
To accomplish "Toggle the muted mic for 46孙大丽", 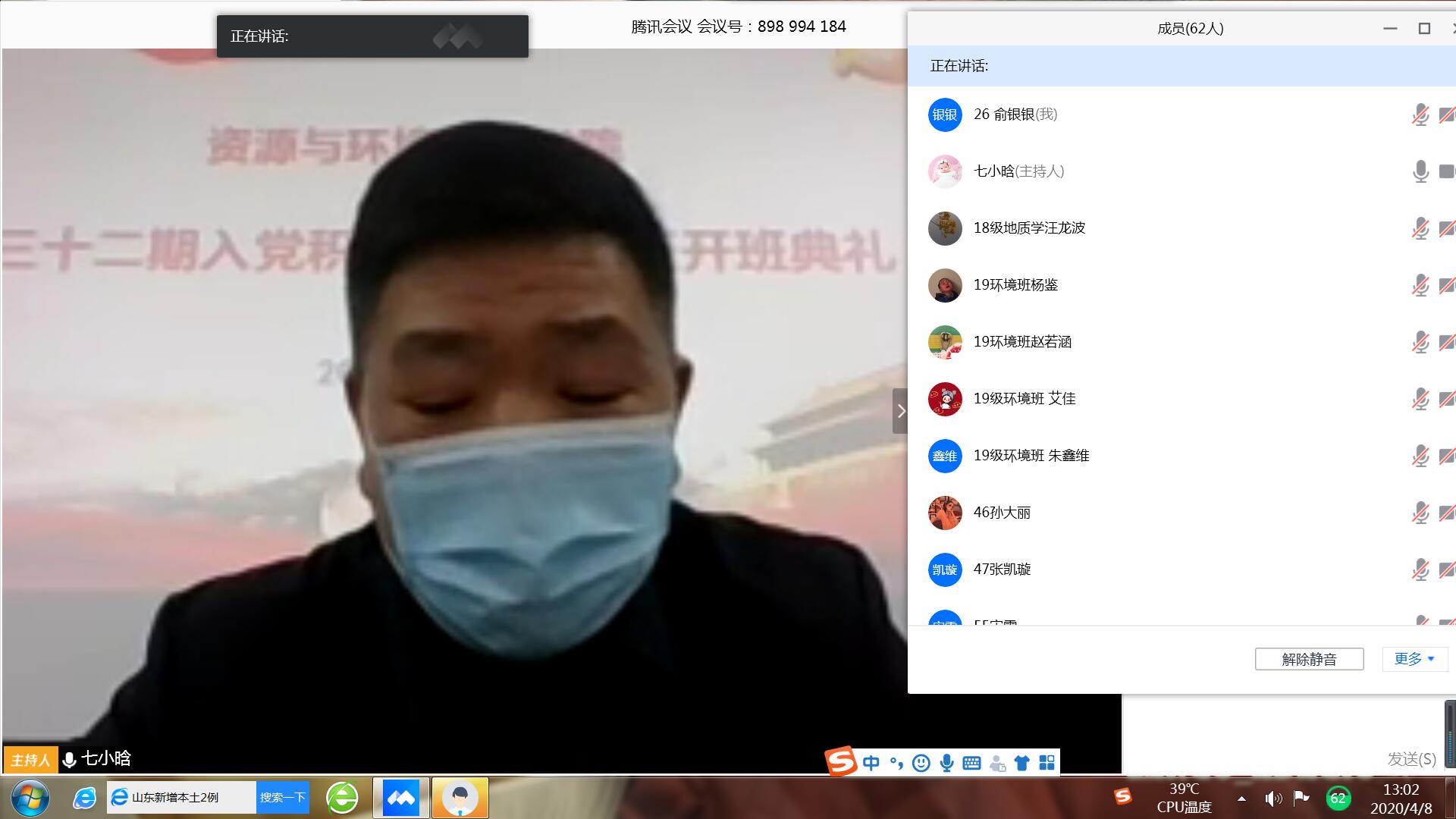I will 1420,513.
